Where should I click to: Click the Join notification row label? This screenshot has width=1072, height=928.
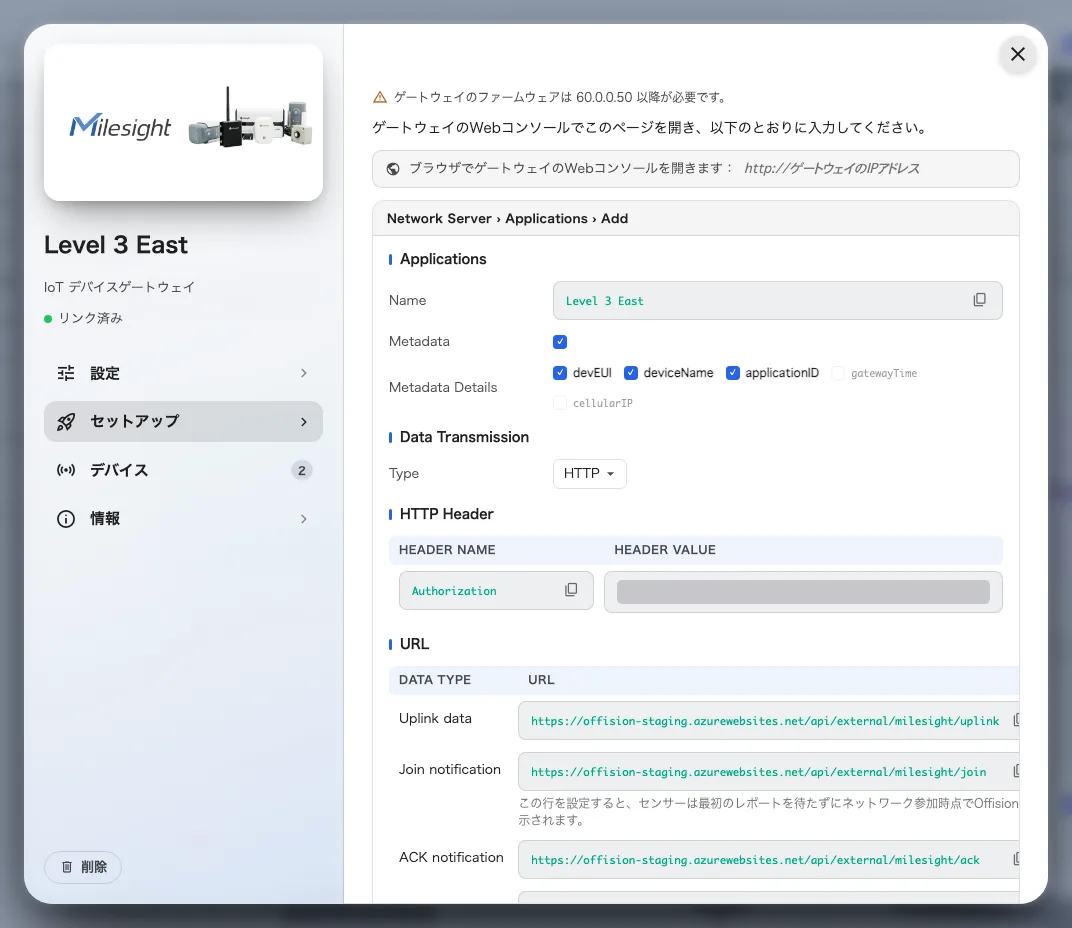(450, 769)
